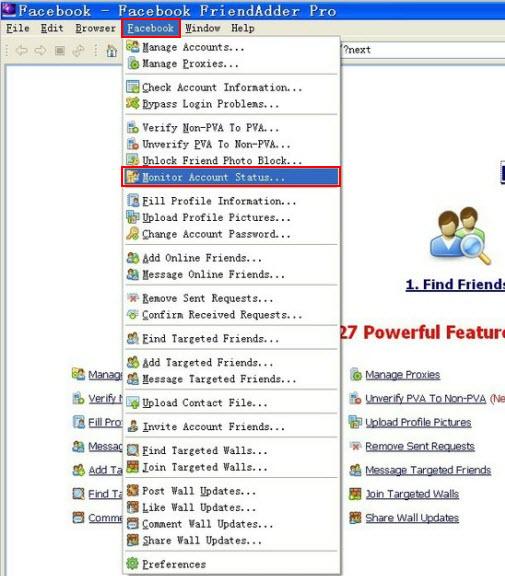Image resolution: width=505 pixels, height=576 pixels.
Task: Click the Home toolbar icon
Action: coord(112,50)
